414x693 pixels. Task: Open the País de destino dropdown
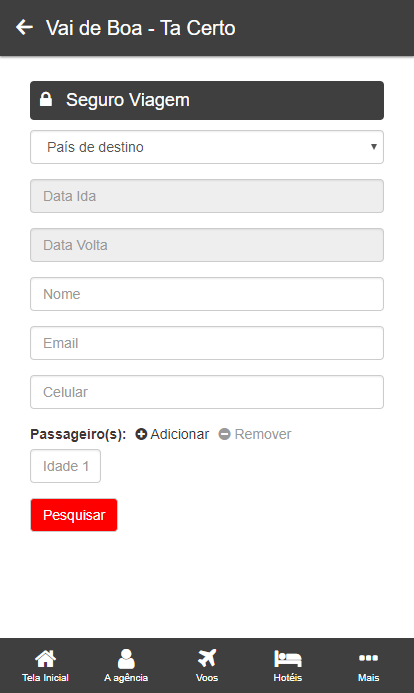pos(207,147)
